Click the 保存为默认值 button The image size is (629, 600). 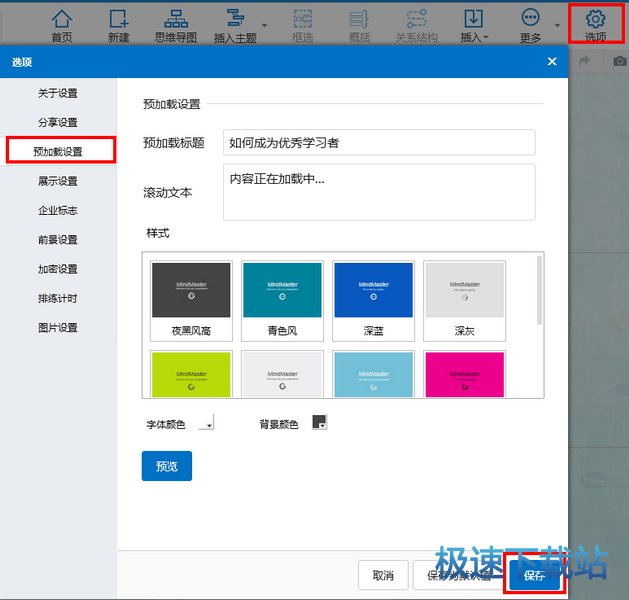click(459, 575)
